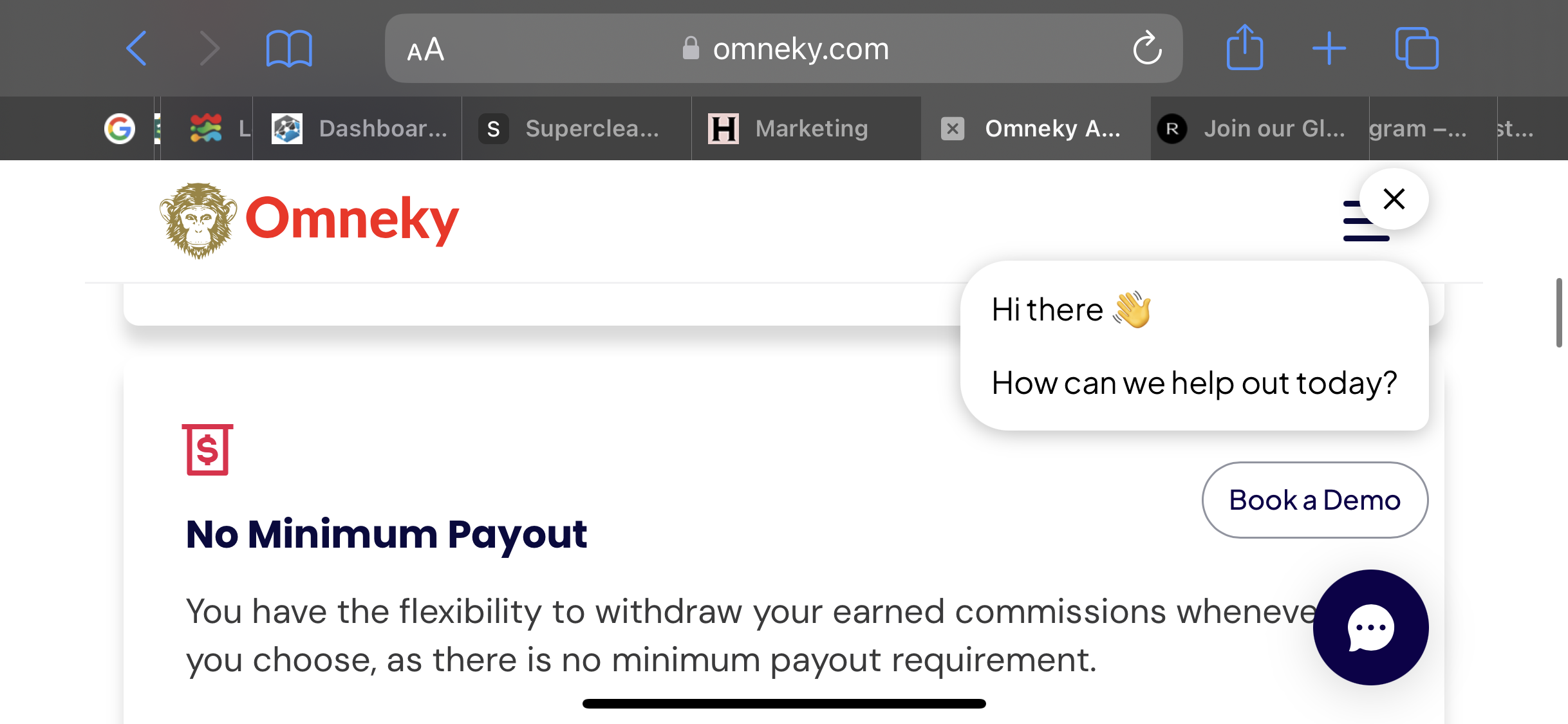Switch to Join our Gl... tab
The width and height of the screenshot is (1568, 724).
1260,129
